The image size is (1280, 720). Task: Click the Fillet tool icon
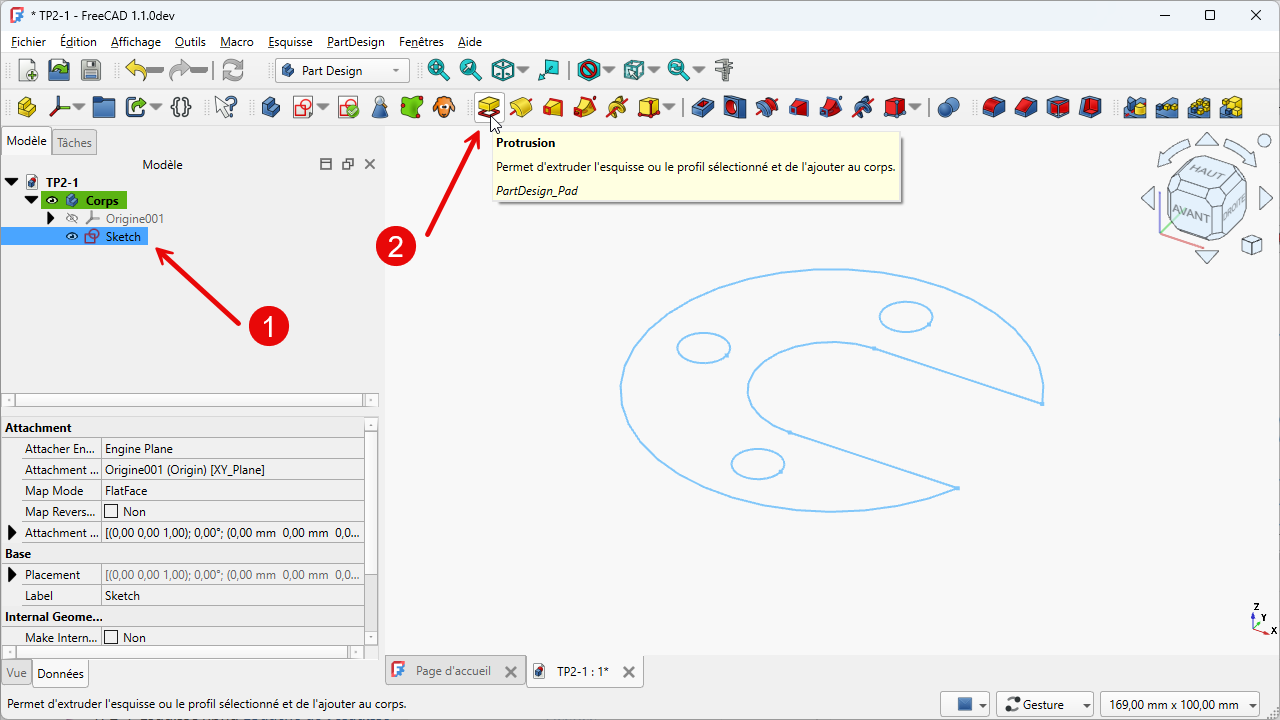click(x=993, y=106)
